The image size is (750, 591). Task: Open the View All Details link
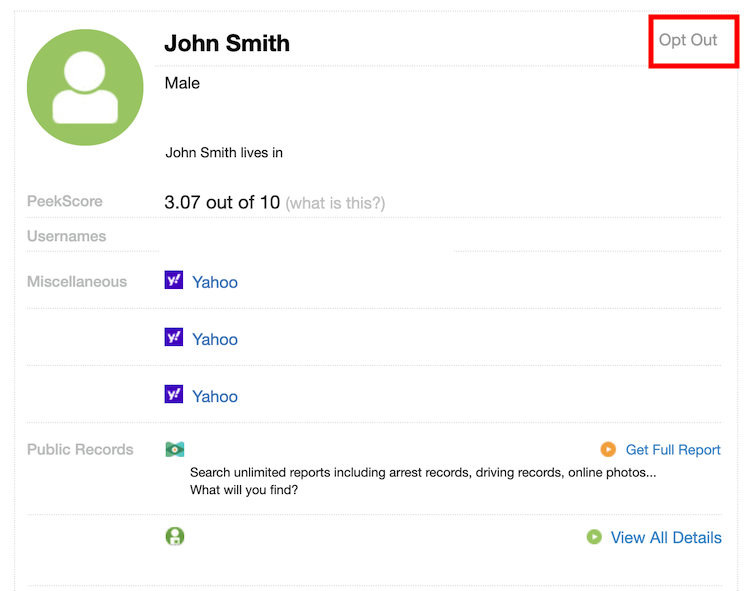[x=666, y=537]
